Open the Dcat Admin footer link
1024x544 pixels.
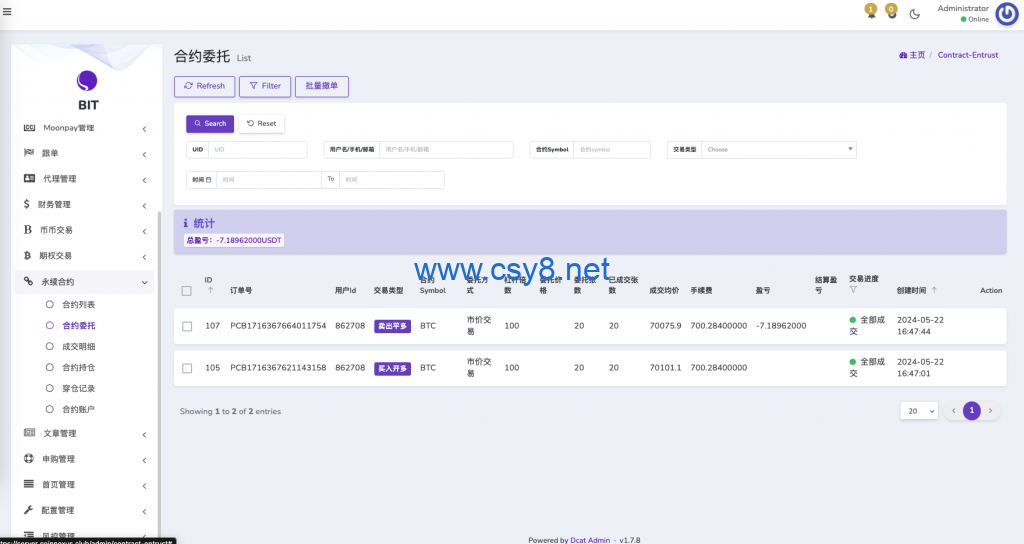(590, 540)
